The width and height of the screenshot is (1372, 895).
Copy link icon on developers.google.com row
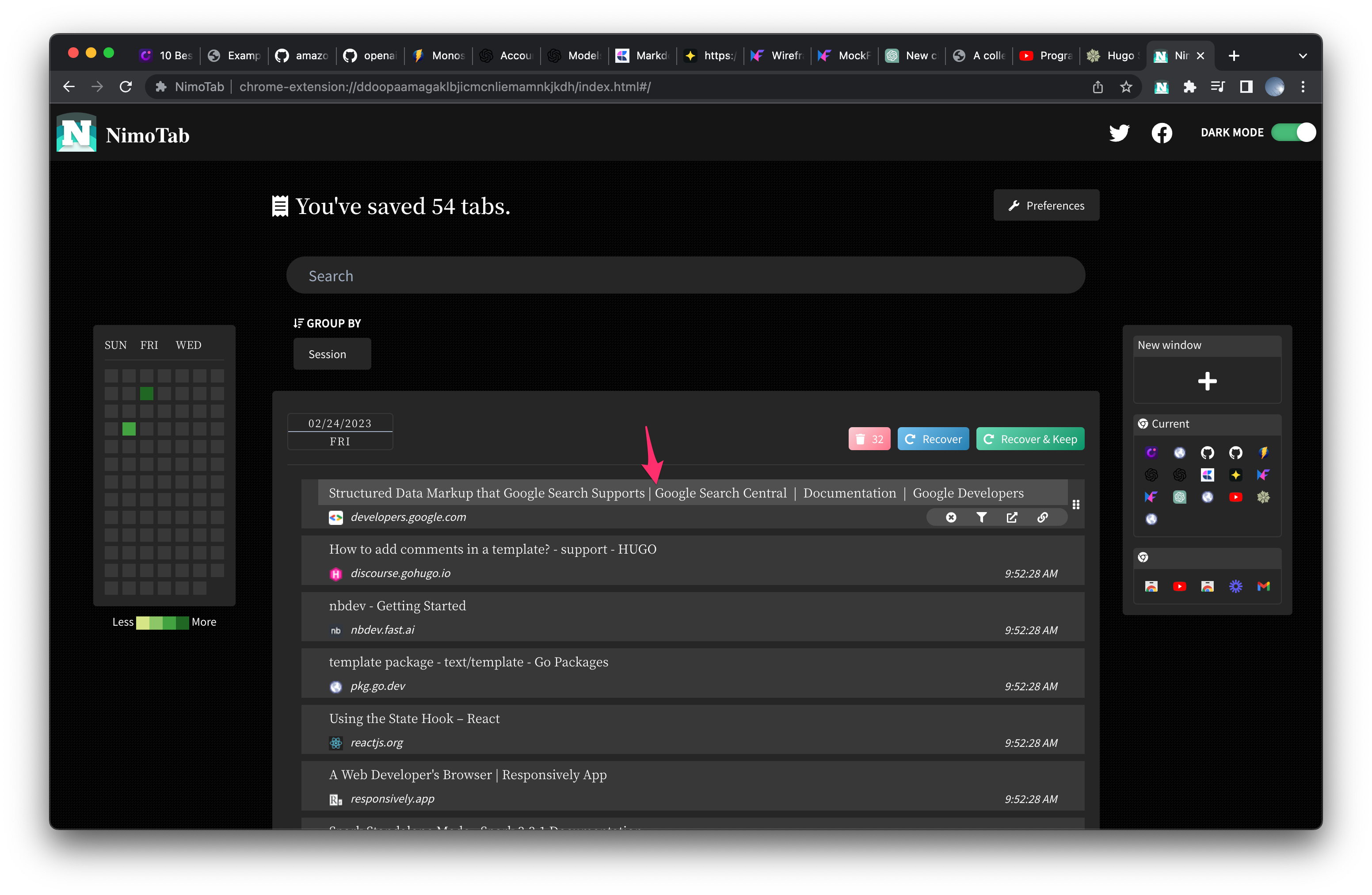point(1042,517)
